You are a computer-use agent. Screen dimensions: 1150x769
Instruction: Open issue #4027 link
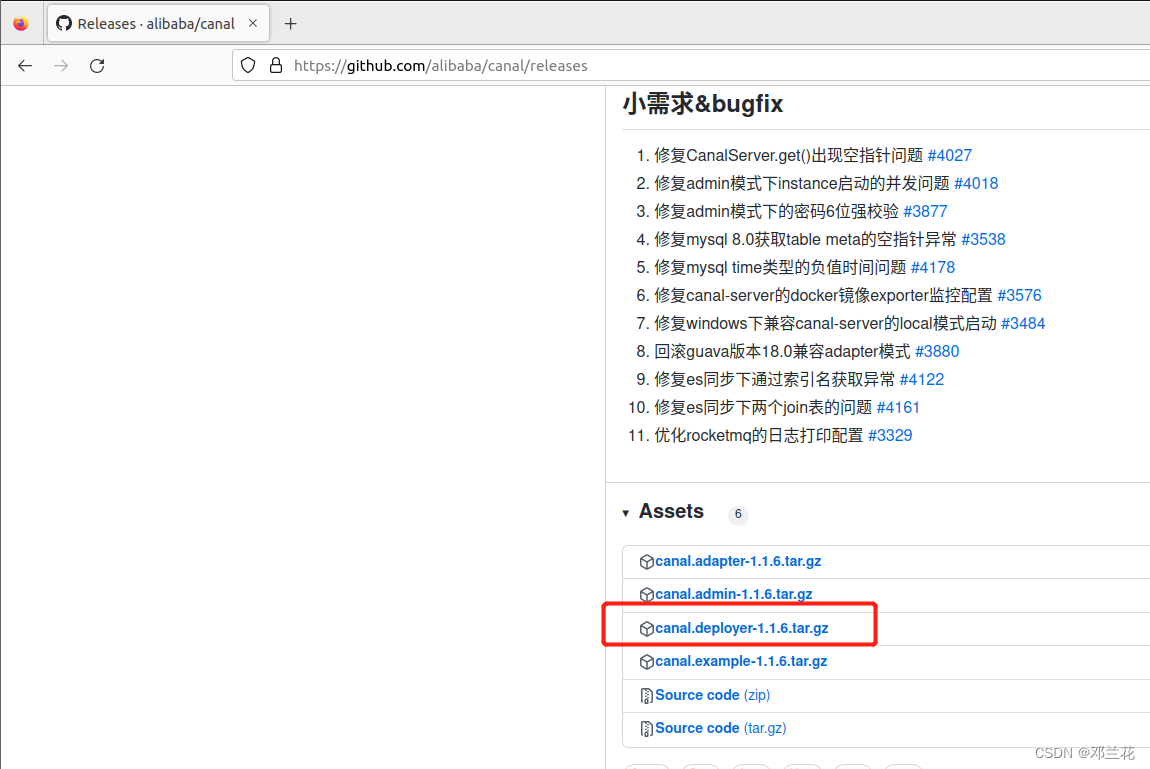[x=950, y=155]
